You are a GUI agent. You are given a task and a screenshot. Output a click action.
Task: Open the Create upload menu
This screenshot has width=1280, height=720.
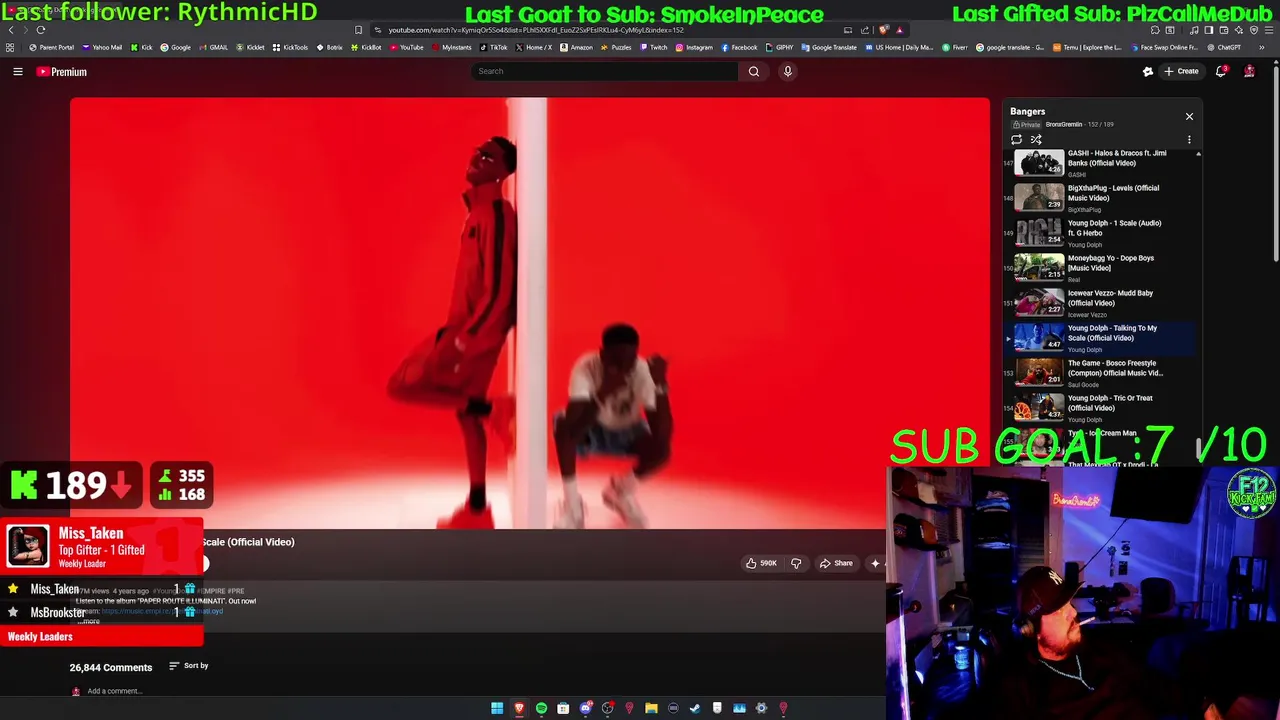(x=1181, y=71)
